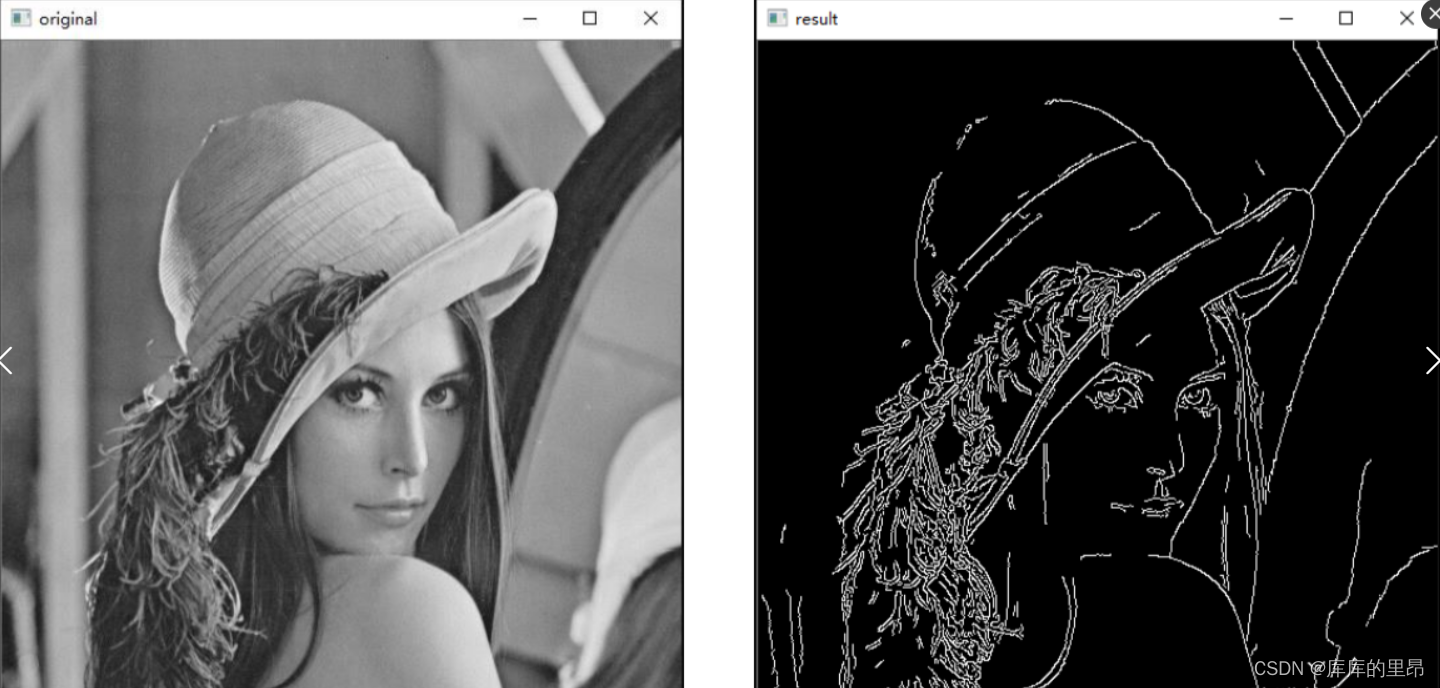
Task: Click the original window's app icon
Action: pos(20,18)
